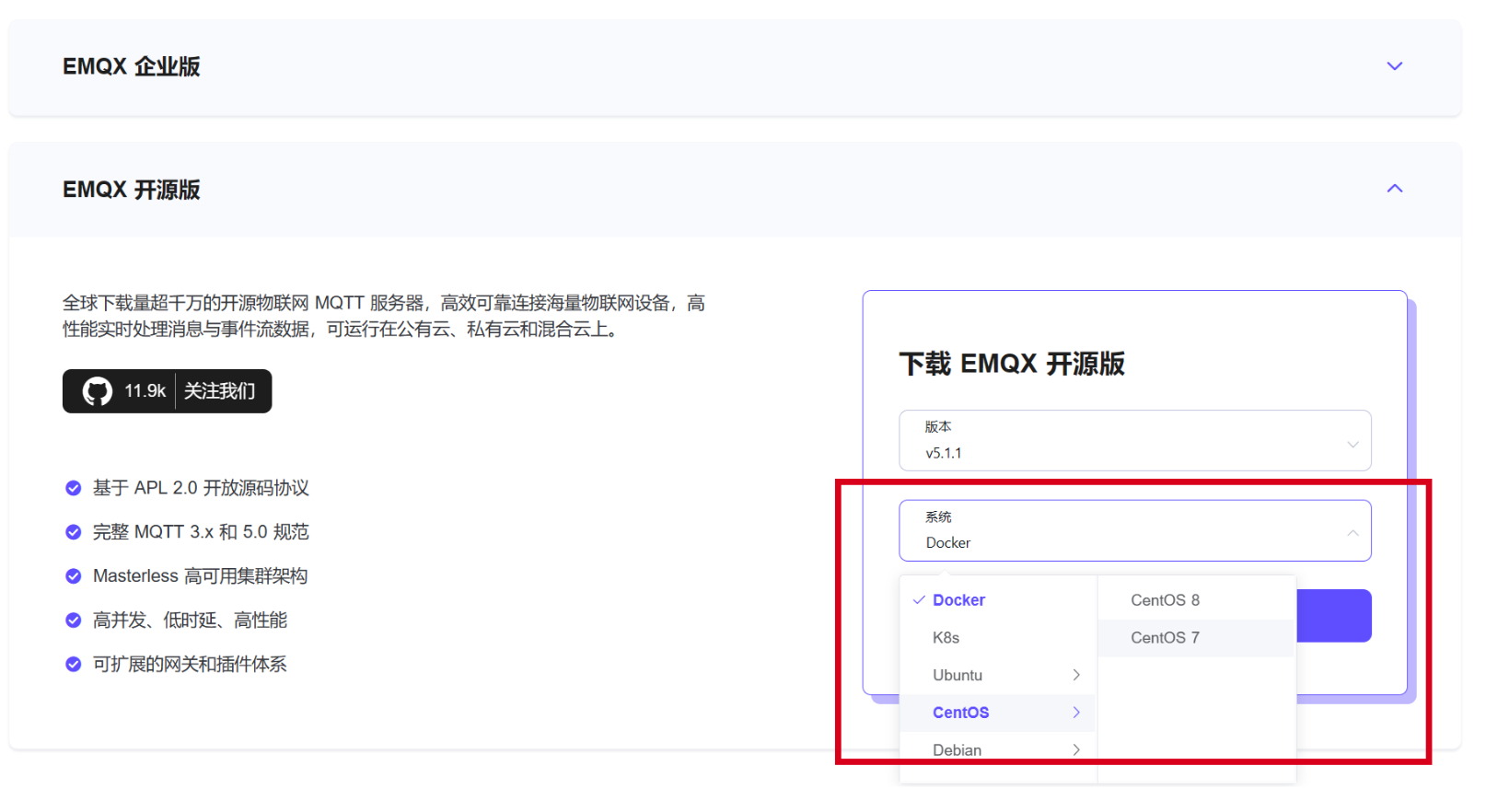Click the Masterless 高可用集群架构 text
The height and width of the screenshot is (812, 1509).
point(201,576)
